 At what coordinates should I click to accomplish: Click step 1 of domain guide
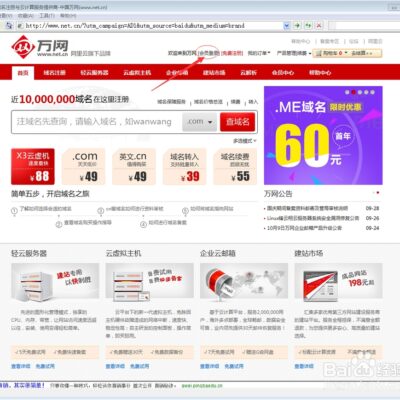coord(42,209)
